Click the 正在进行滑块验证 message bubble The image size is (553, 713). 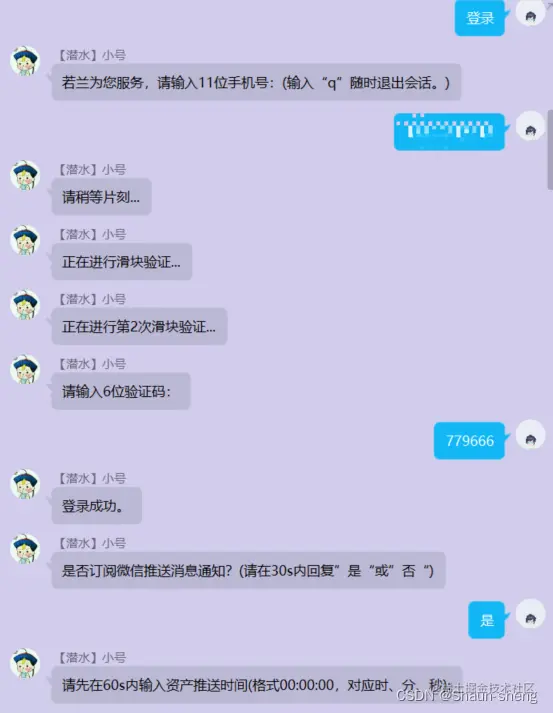(122, 261)
